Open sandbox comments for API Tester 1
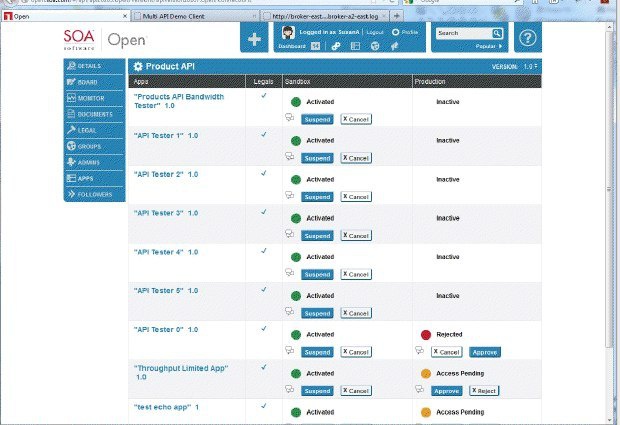The height and width of the screenshot is (425, 620). point(289,156)
